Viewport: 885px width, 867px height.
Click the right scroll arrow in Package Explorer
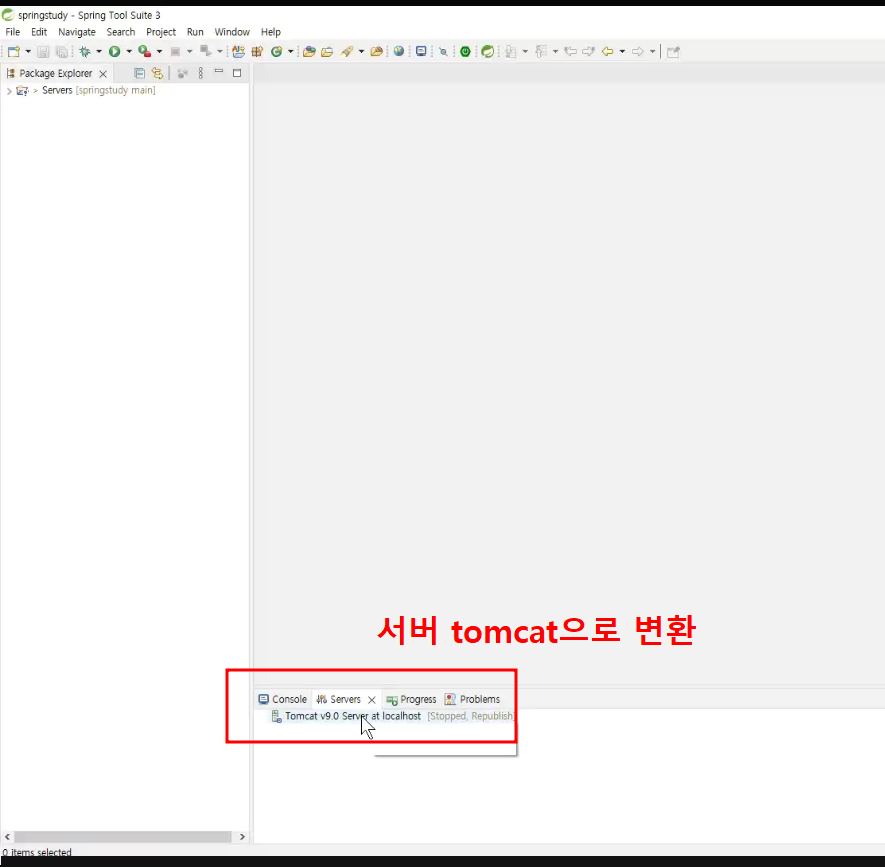[x=242, y=837]
